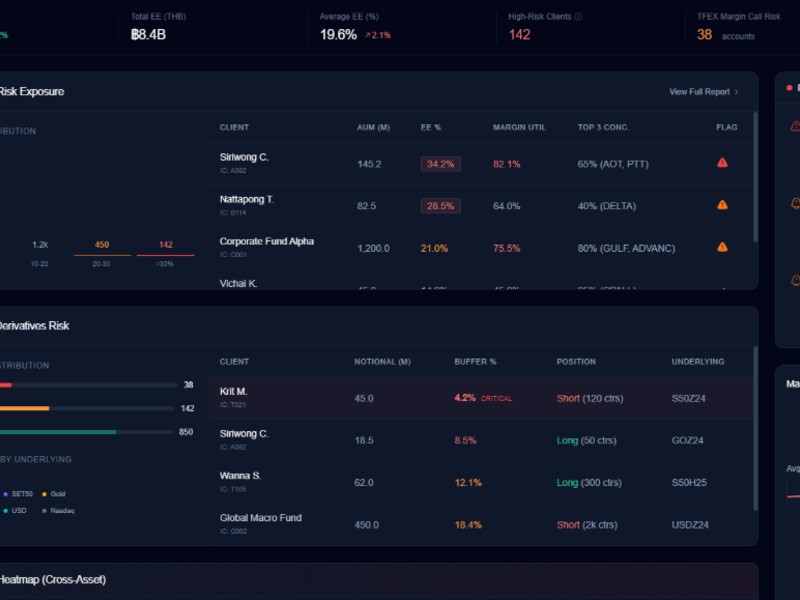The width and height of the screenshot is (800, 600).
Task: Click the red alert triangle in right panel
Action: click(795, 126)
